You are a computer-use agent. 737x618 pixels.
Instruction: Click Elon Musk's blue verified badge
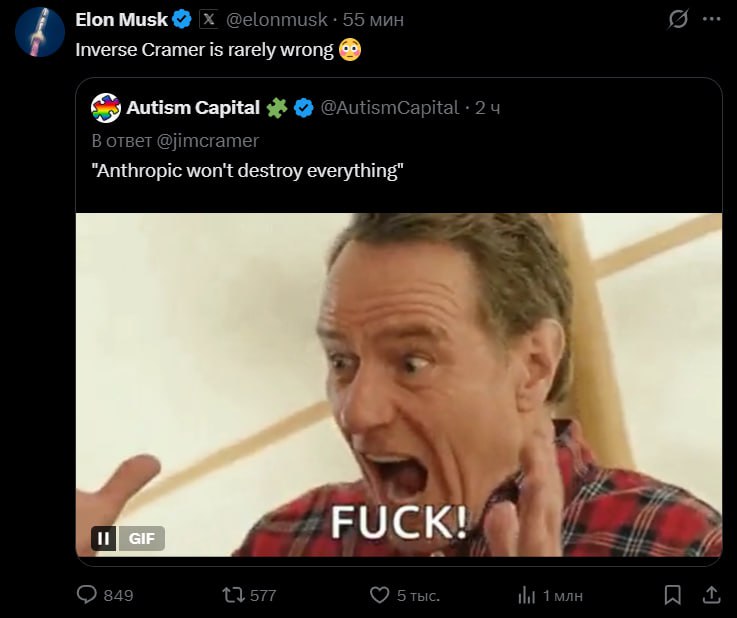pos(183,19)
